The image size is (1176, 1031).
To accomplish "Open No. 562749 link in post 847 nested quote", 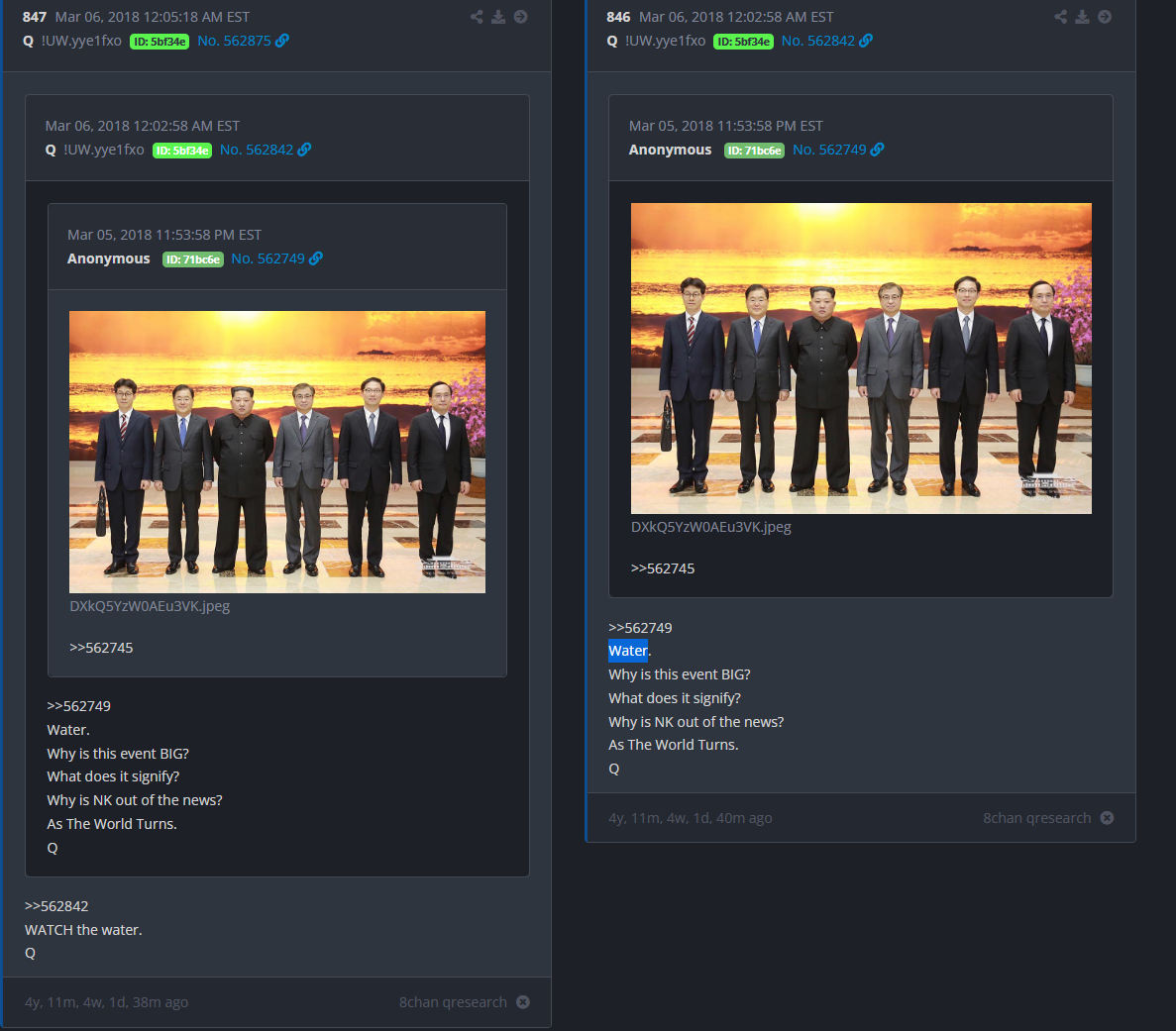I will [x=267, y=258].
